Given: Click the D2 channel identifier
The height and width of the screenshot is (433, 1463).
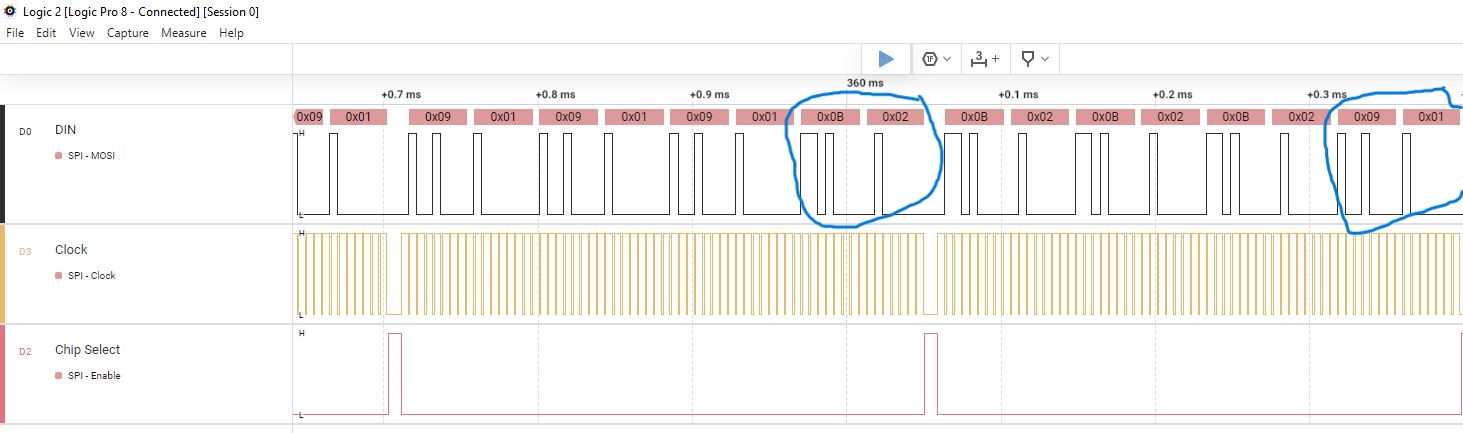Looking at the screenshot, I should 26,351.
